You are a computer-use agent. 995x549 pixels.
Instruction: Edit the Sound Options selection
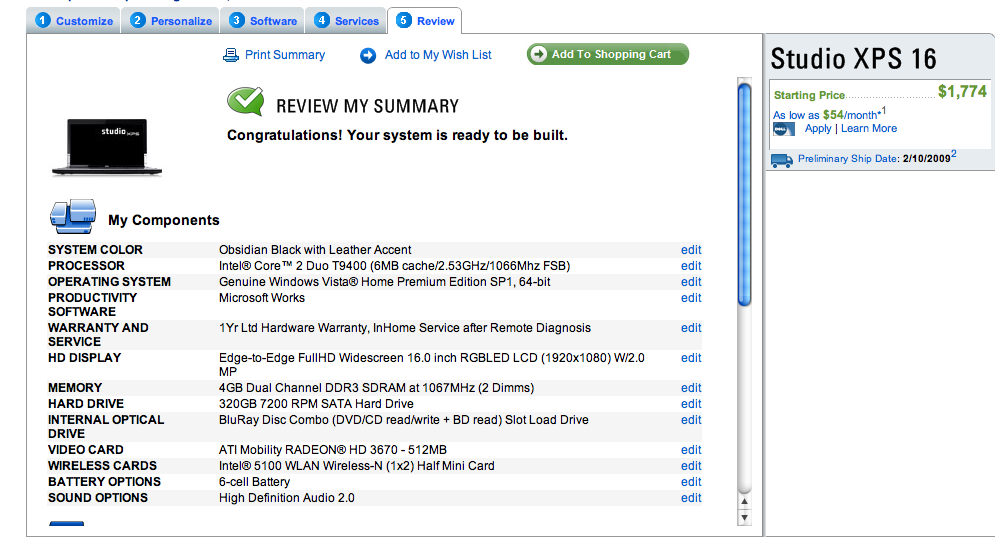tap(691, 498)
